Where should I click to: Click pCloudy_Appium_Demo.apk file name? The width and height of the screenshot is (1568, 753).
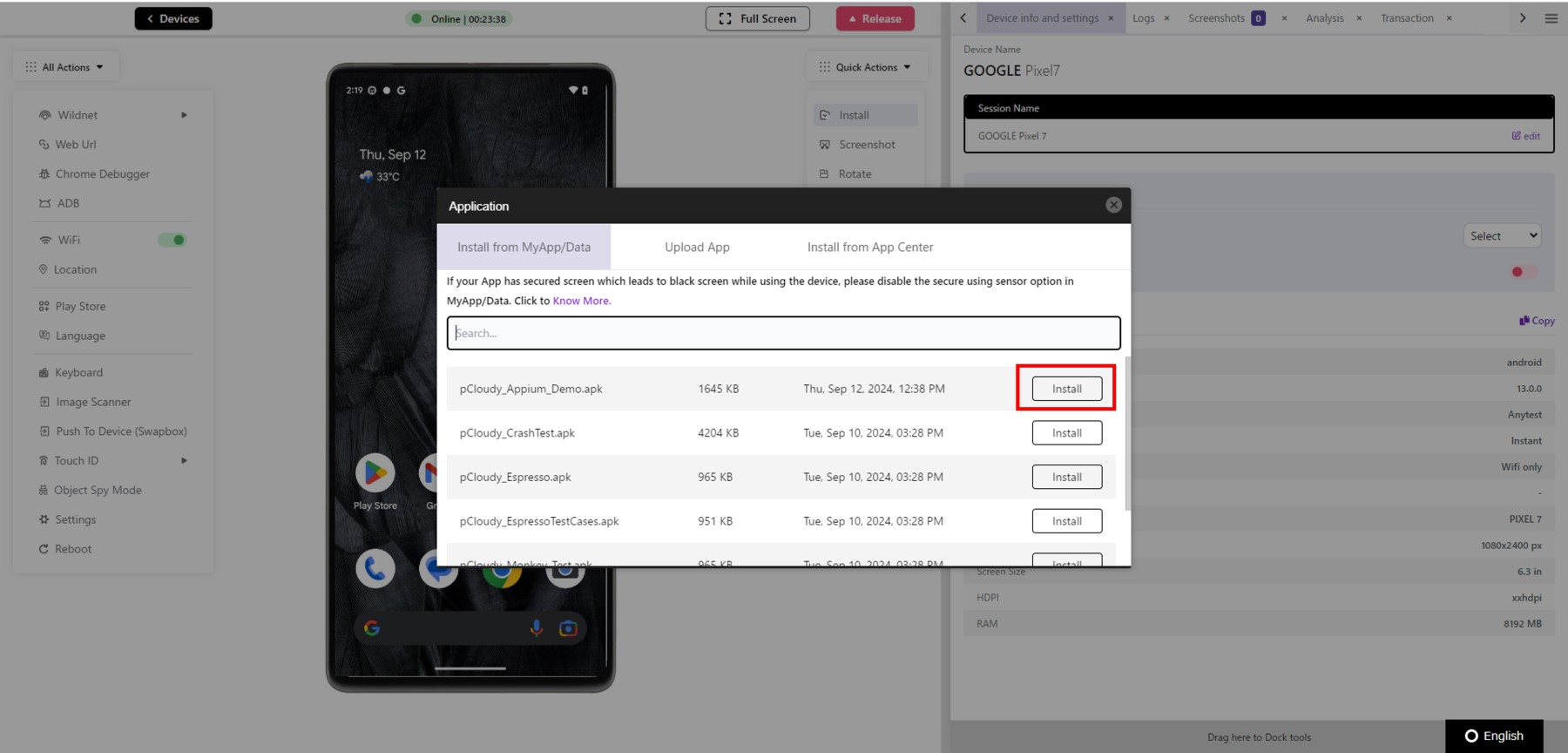tap(531, 389)
